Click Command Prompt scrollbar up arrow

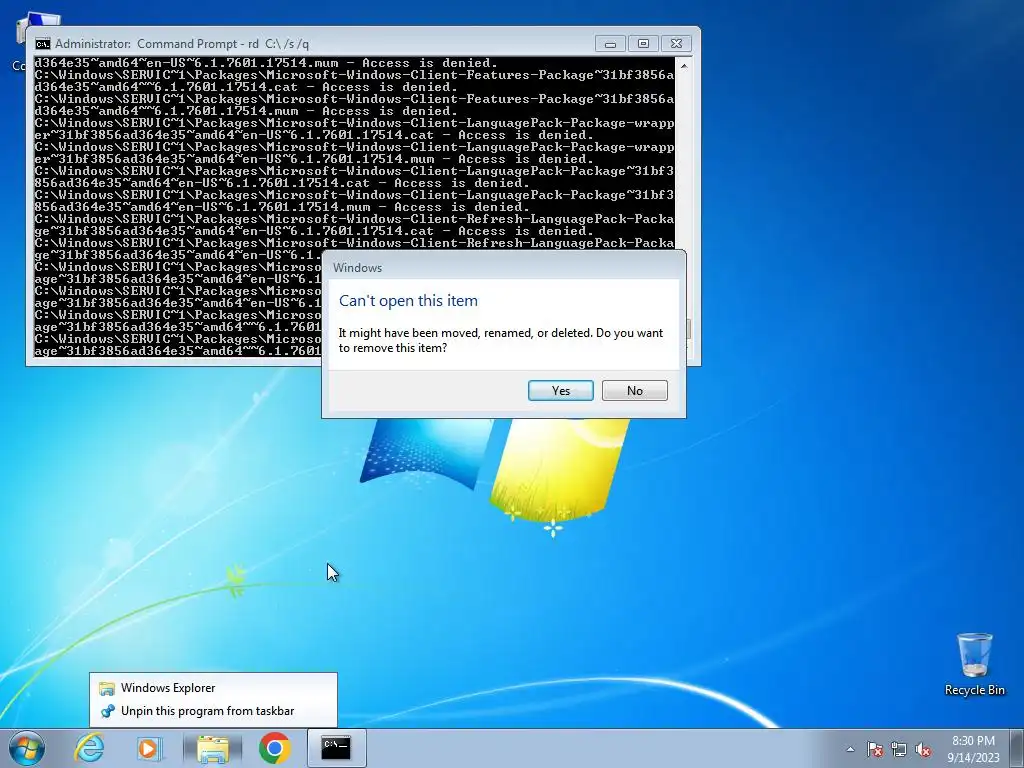pos(684,66)
